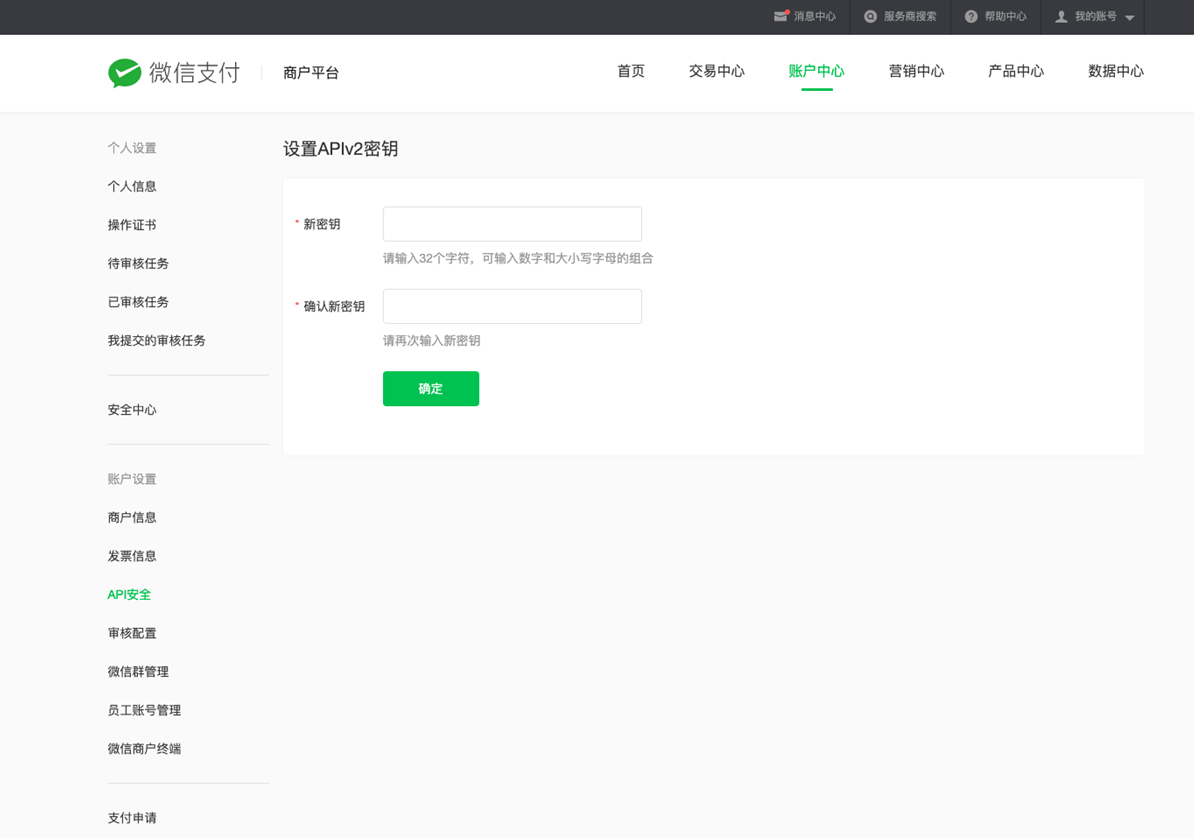Select 已审核任务 in the sidebar

pos(138,302)
